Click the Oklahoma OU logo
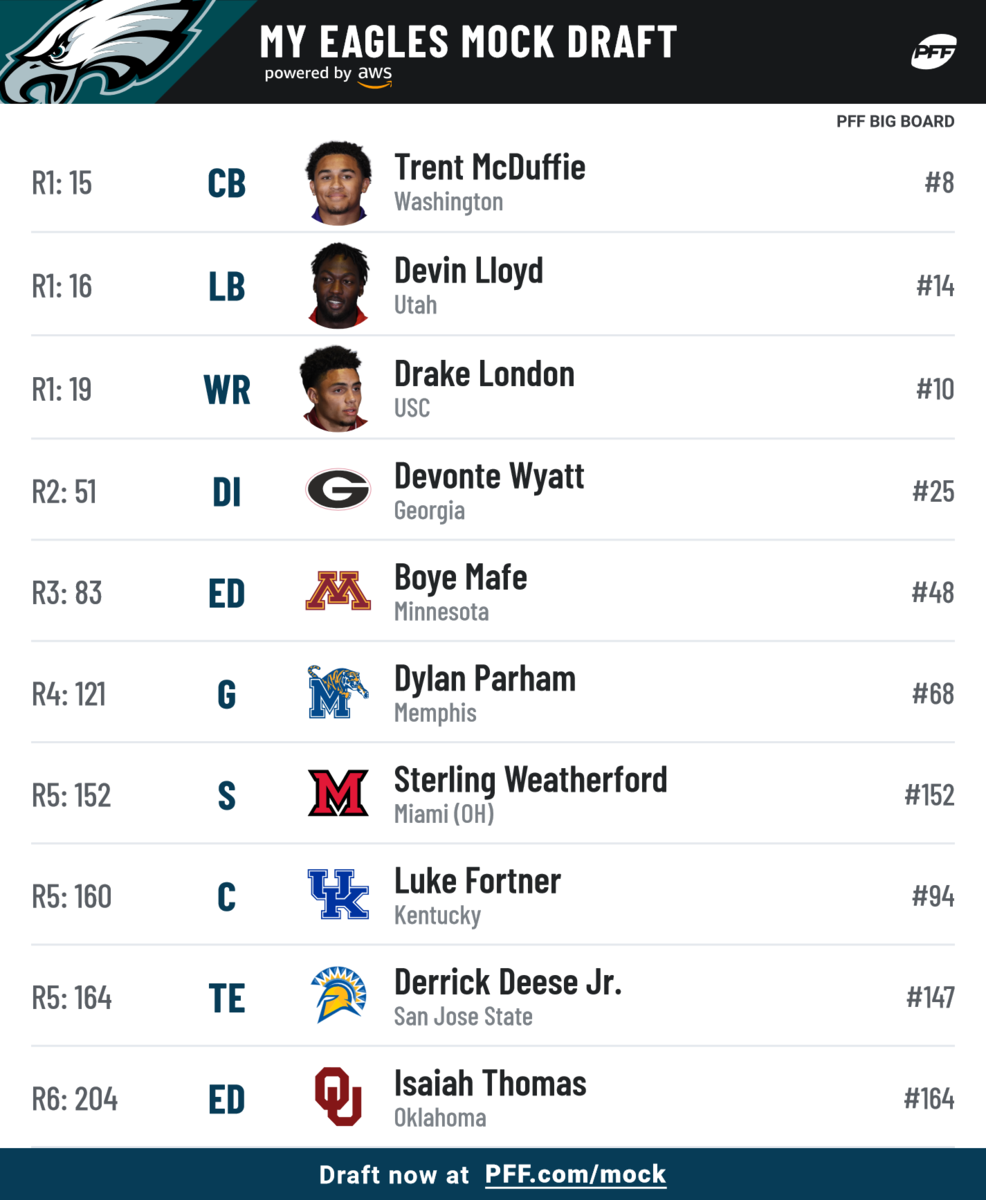The height and width of the screenshot is (1200, 986). 338,1097
